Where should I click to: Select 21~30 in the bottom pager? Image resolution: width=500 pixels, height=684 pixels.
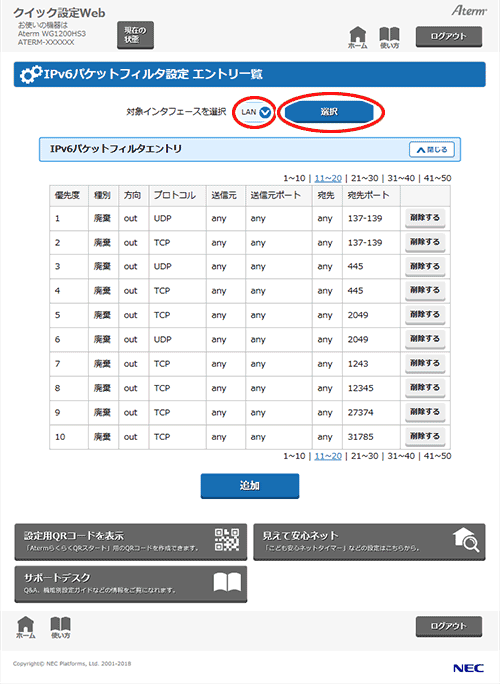tap(365, 456)
